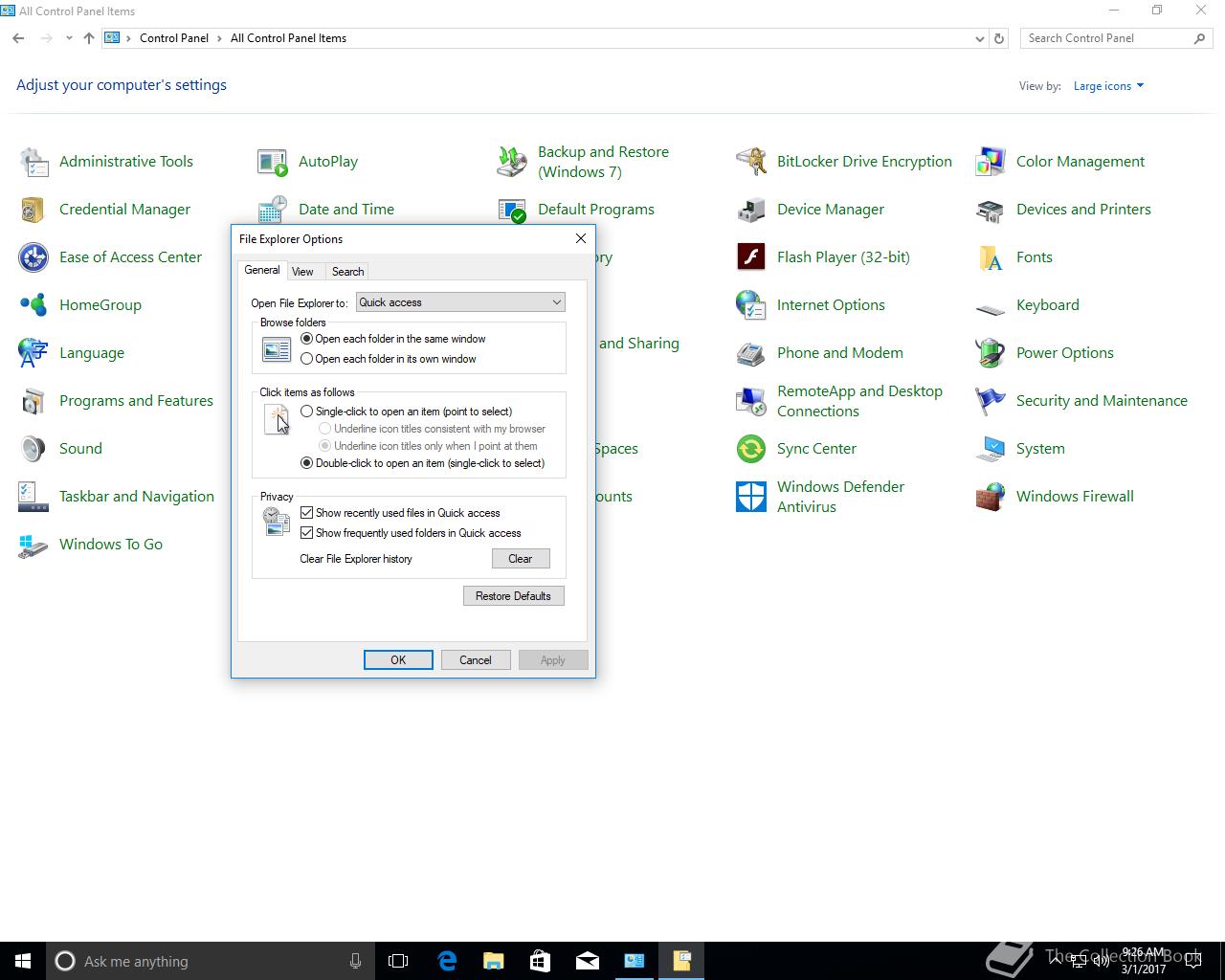Expand chevron after Control Panel breadcrumb
The image size is (1225, 980).
click(x=220, y=38)
